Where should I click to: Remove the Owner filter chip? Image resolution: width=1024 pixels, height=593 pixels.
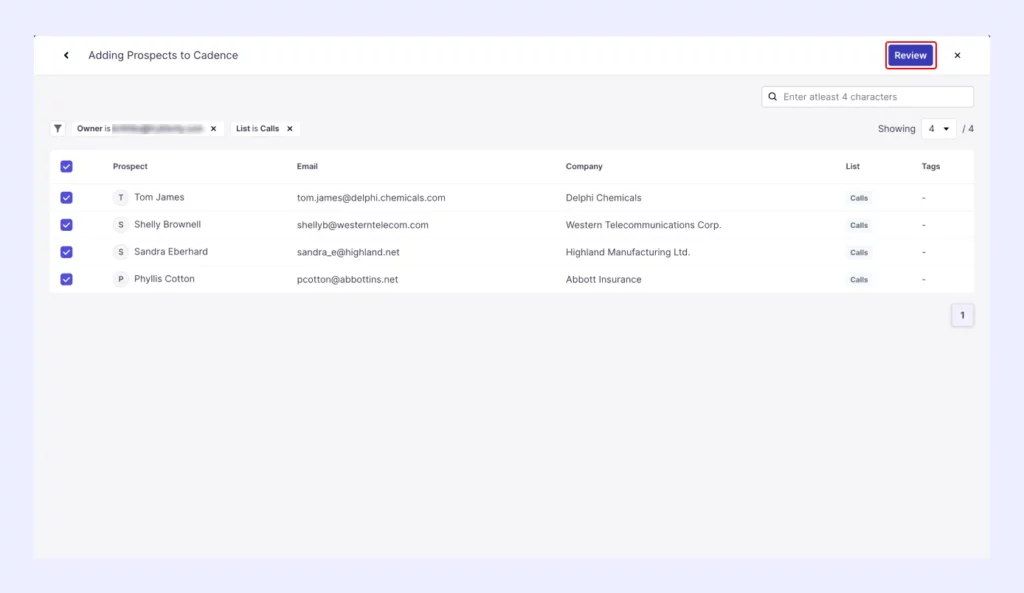(213, 129)
